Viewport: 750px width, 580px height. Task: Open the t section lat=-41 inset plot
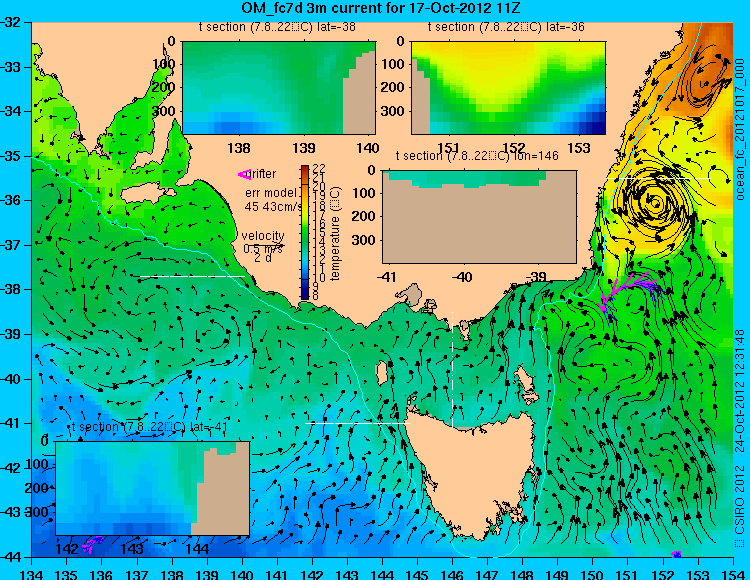pyautogui.click(x=153, y=488)
